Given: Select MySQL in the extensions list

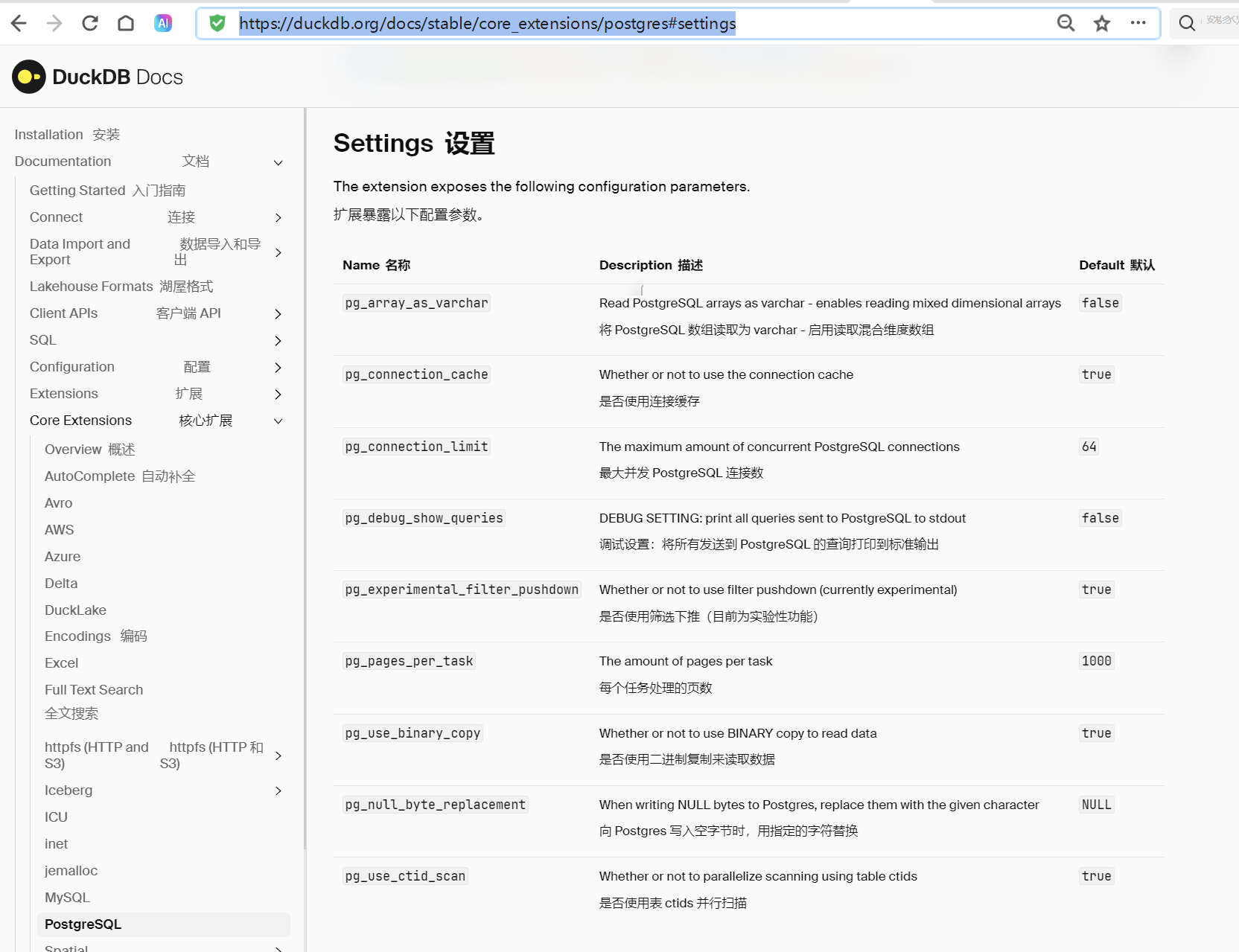Looking at the screenshot, I should (67, 898).
